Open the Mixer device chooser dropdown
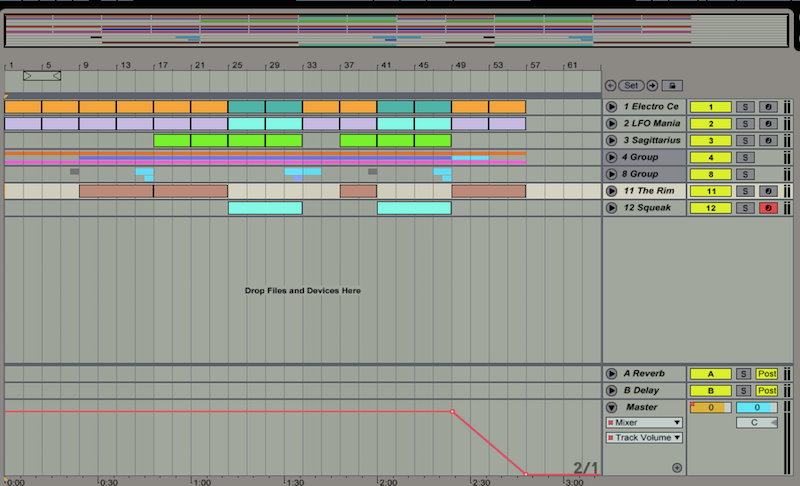This screenshot has height=486, width=800. 644,422
